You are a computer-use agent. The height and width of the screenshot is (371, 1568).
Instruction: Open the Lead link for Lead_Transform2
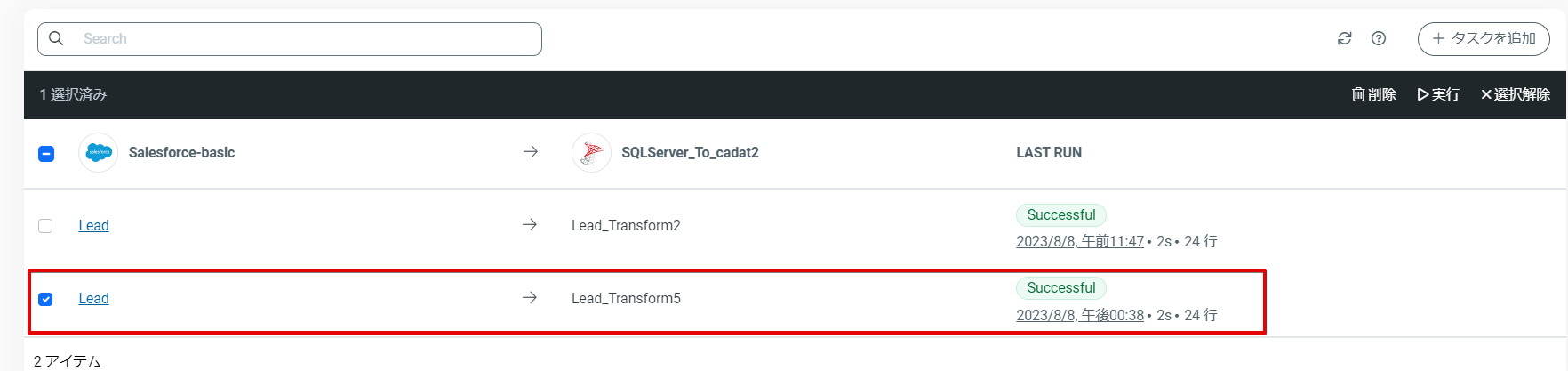[93, 226]
